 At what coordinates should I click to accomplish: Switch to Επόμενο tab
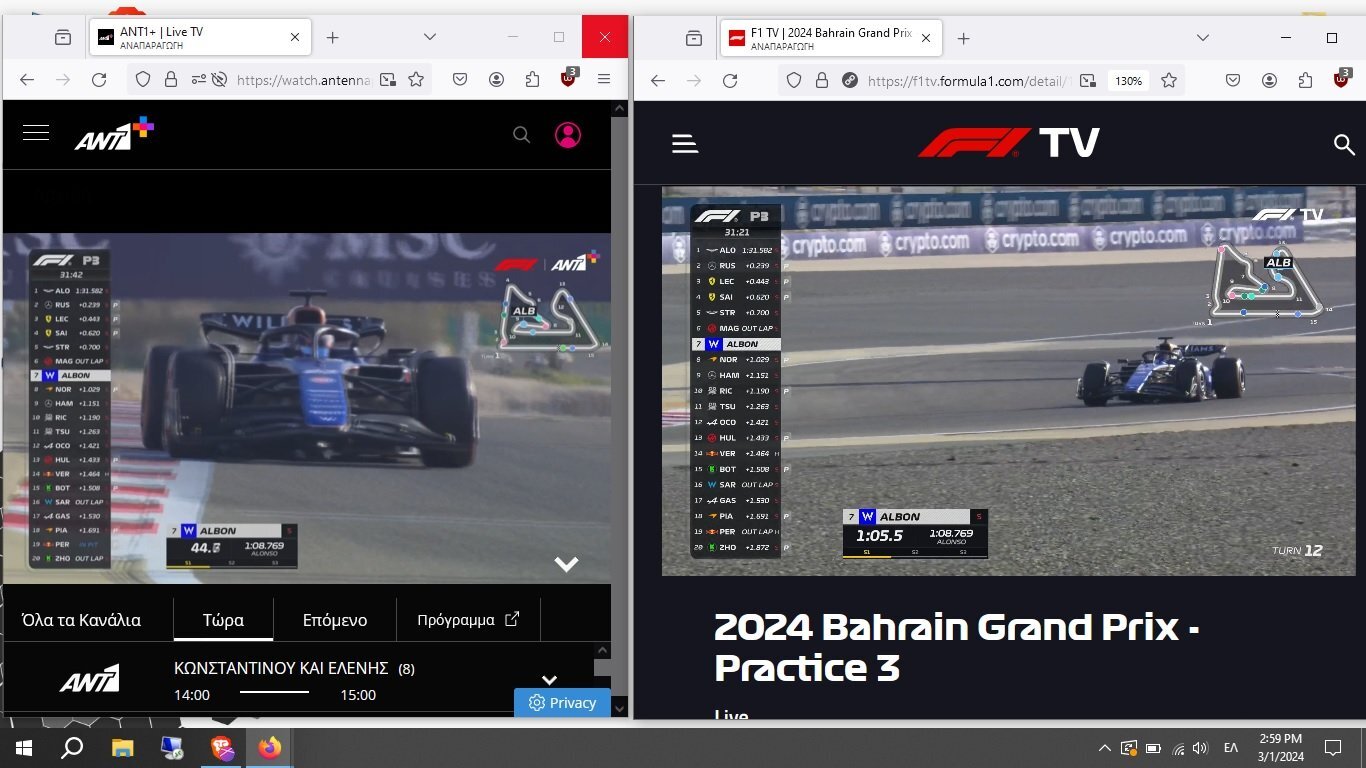click(335, 620)
